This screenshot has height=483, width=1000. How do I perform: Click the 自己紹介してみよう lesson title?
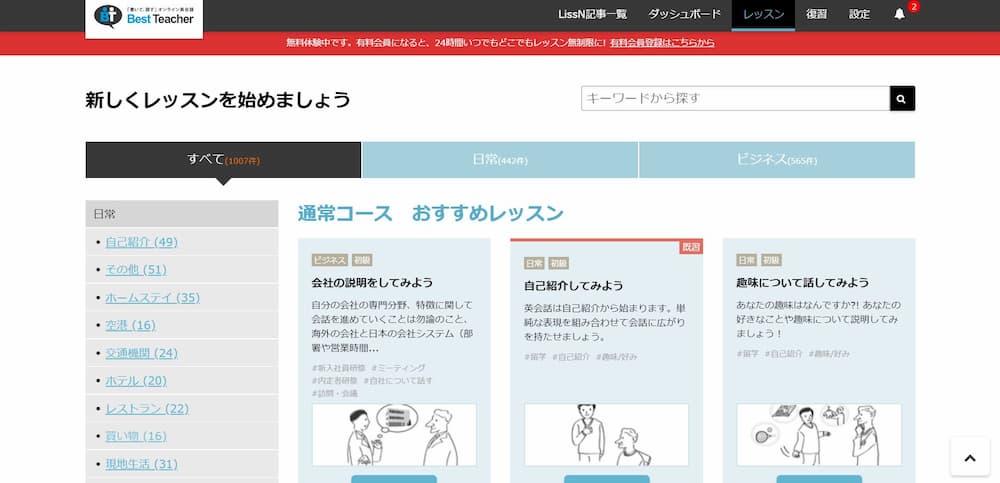point(573,285)
